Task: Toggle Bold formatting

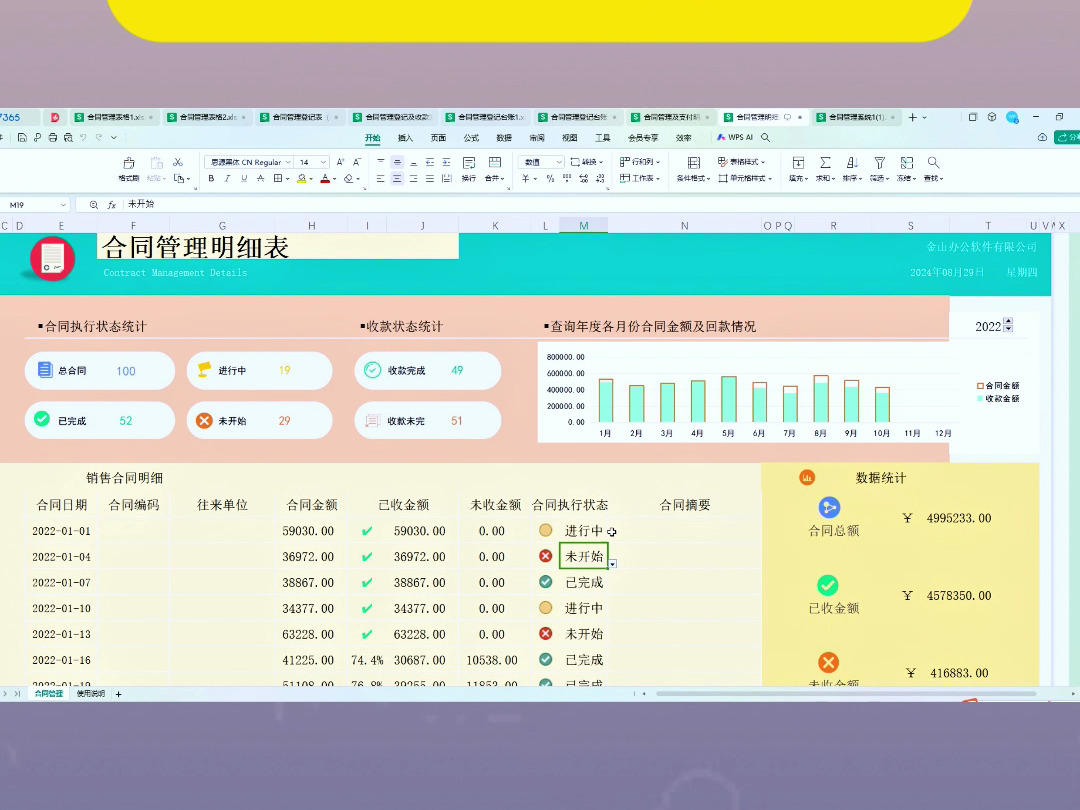Action: click(x=211, y=178)
